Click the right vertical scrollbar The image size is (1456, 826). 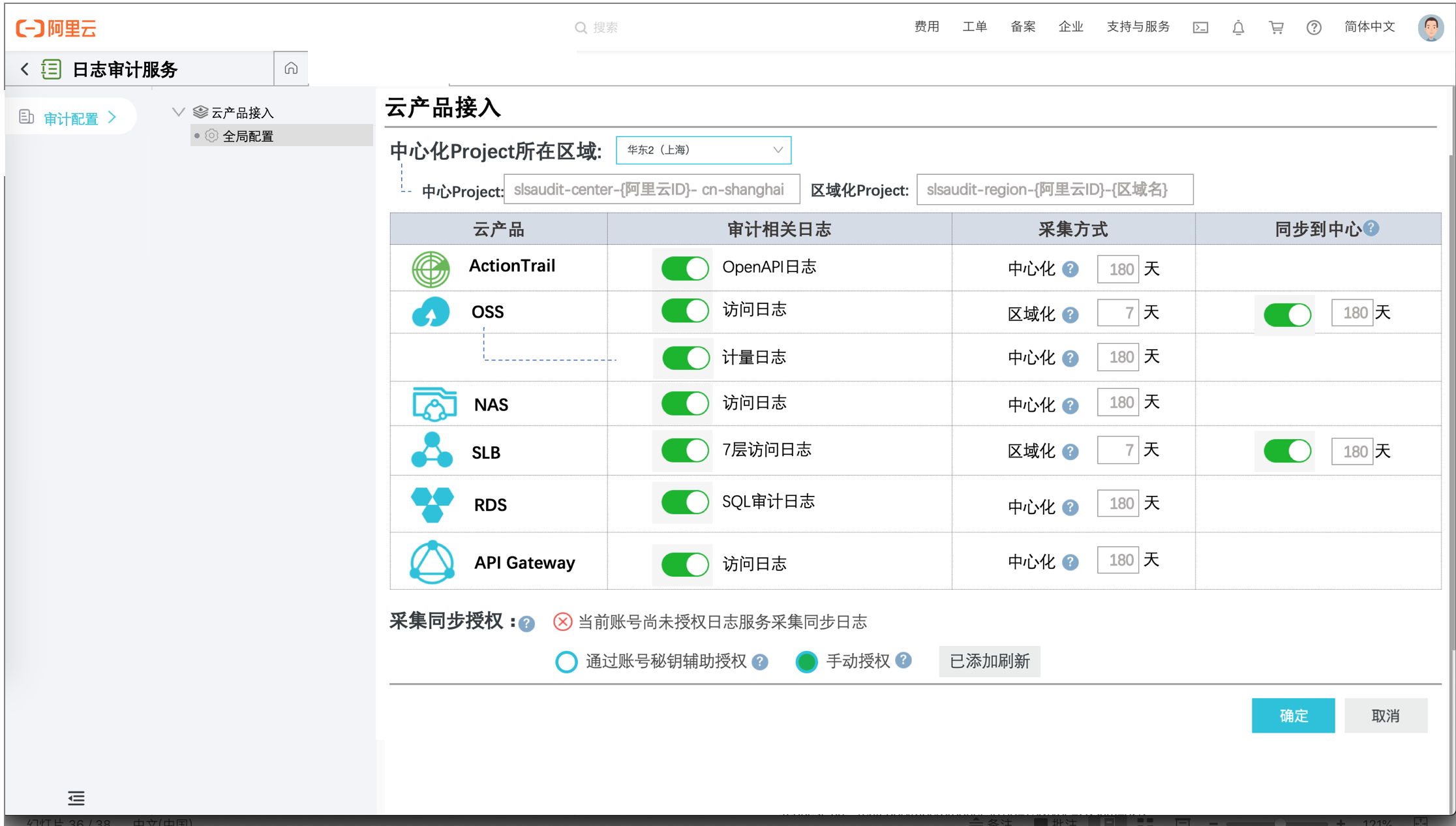click(x=1451, y=401)
